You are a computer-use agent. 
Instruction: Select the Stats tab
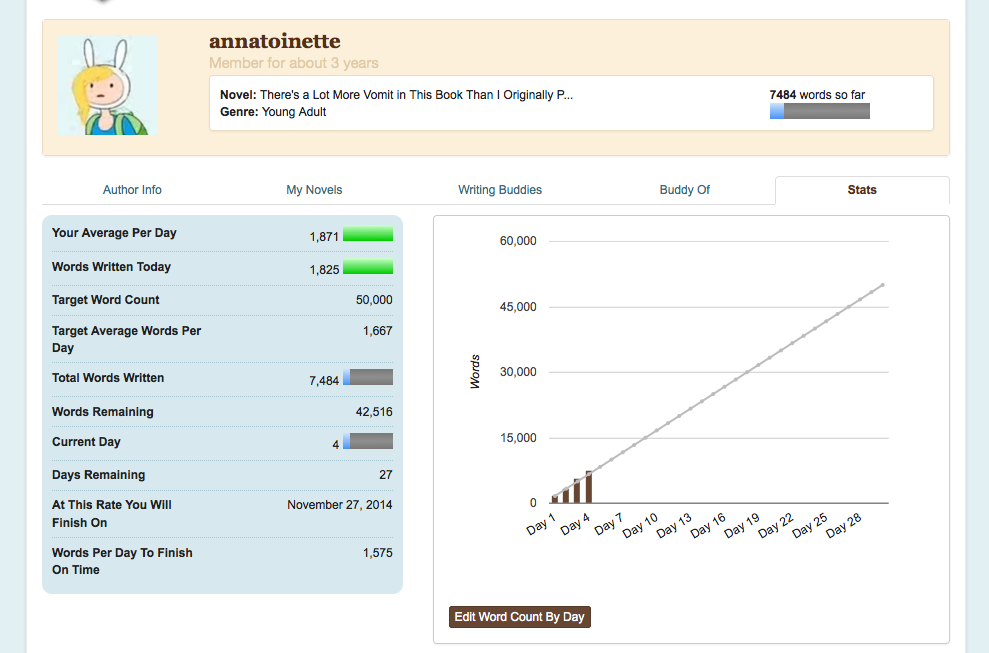tap(861, 190)
